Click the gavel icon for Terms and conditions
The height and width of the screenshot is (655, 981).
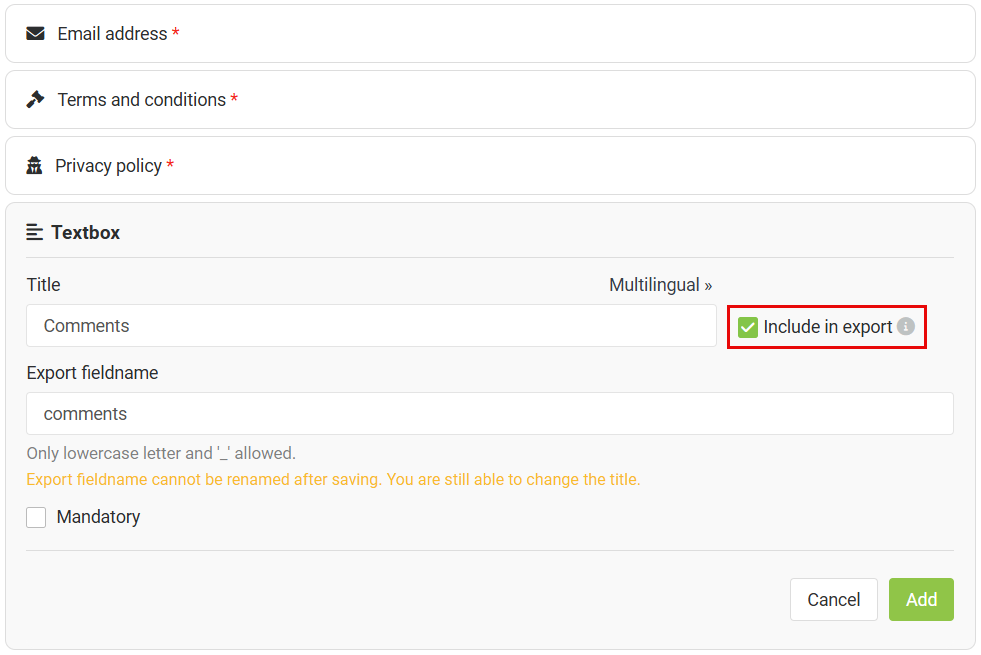pyautogui.click(x=36, y=100)
